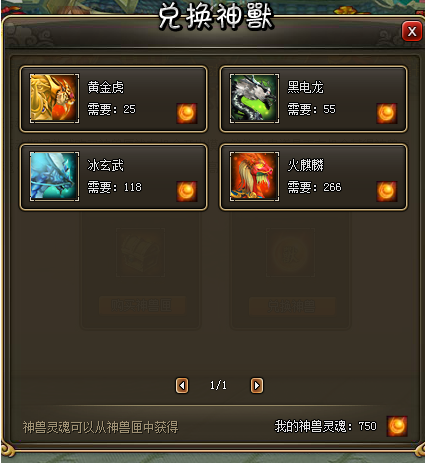
Task: Click the soul orb icon in 黄金虎 card
Action: tap(187, 113)
